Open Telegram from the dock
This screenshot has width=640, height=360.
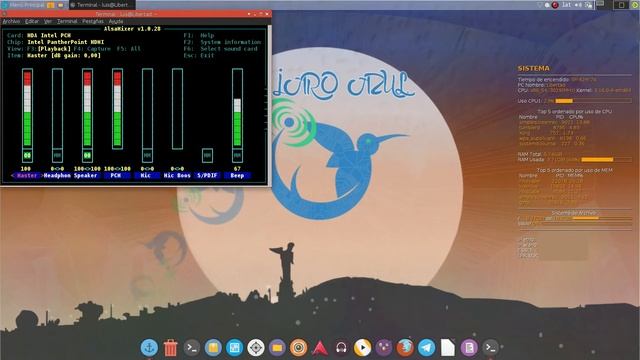427,348
